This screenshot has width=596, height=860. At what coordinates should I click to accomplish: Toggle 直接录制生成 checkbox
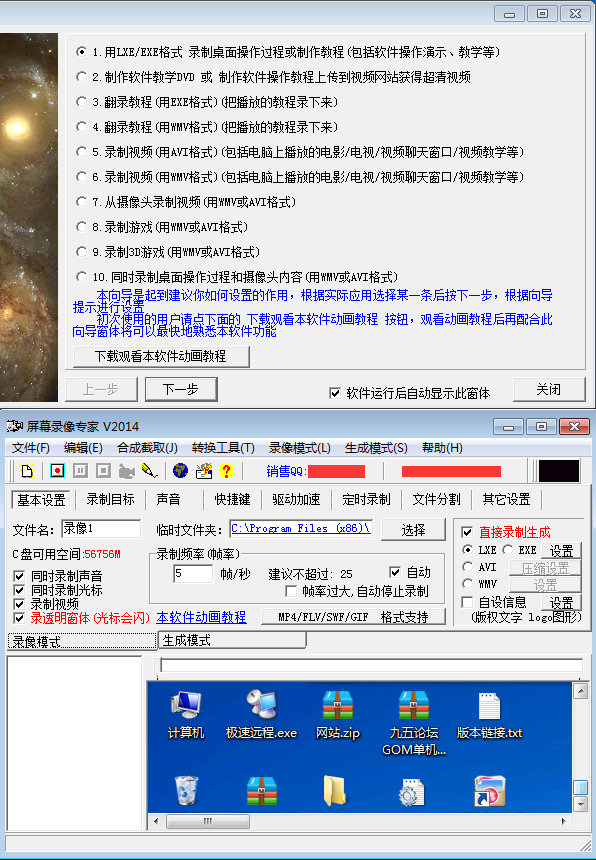click(x=467, y=531)
